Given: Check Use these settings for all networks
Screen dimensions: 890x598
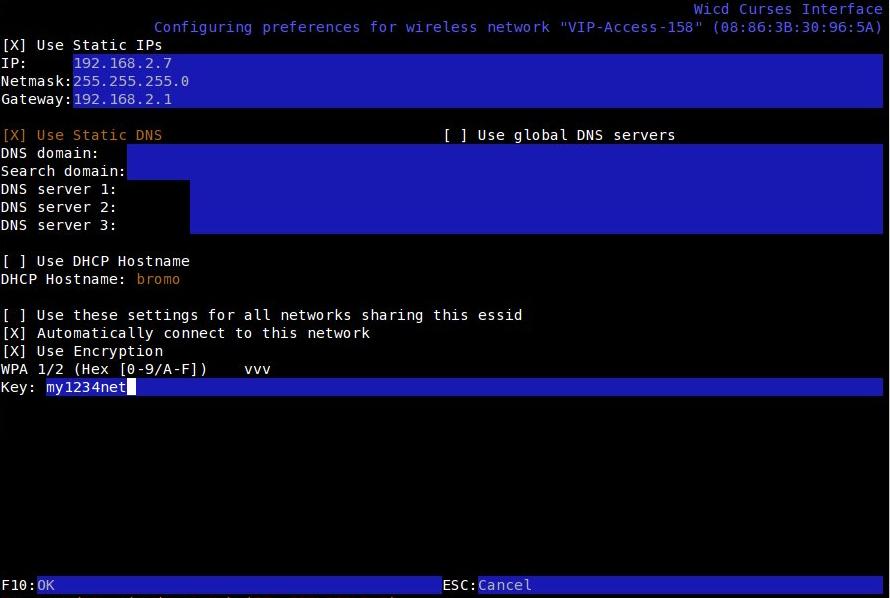Looking at the screenshot, I should point(15,315).
